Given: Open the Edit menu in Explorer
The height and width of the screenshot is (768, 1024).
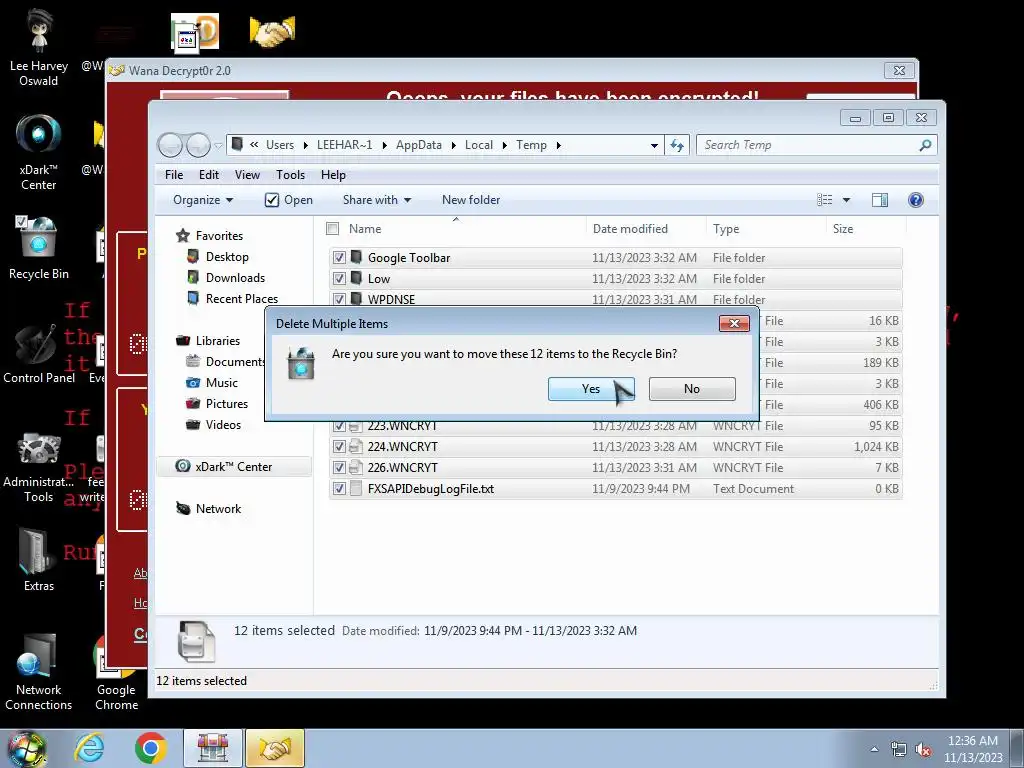Looking at the screenshot, I should (x=209, y=175).
